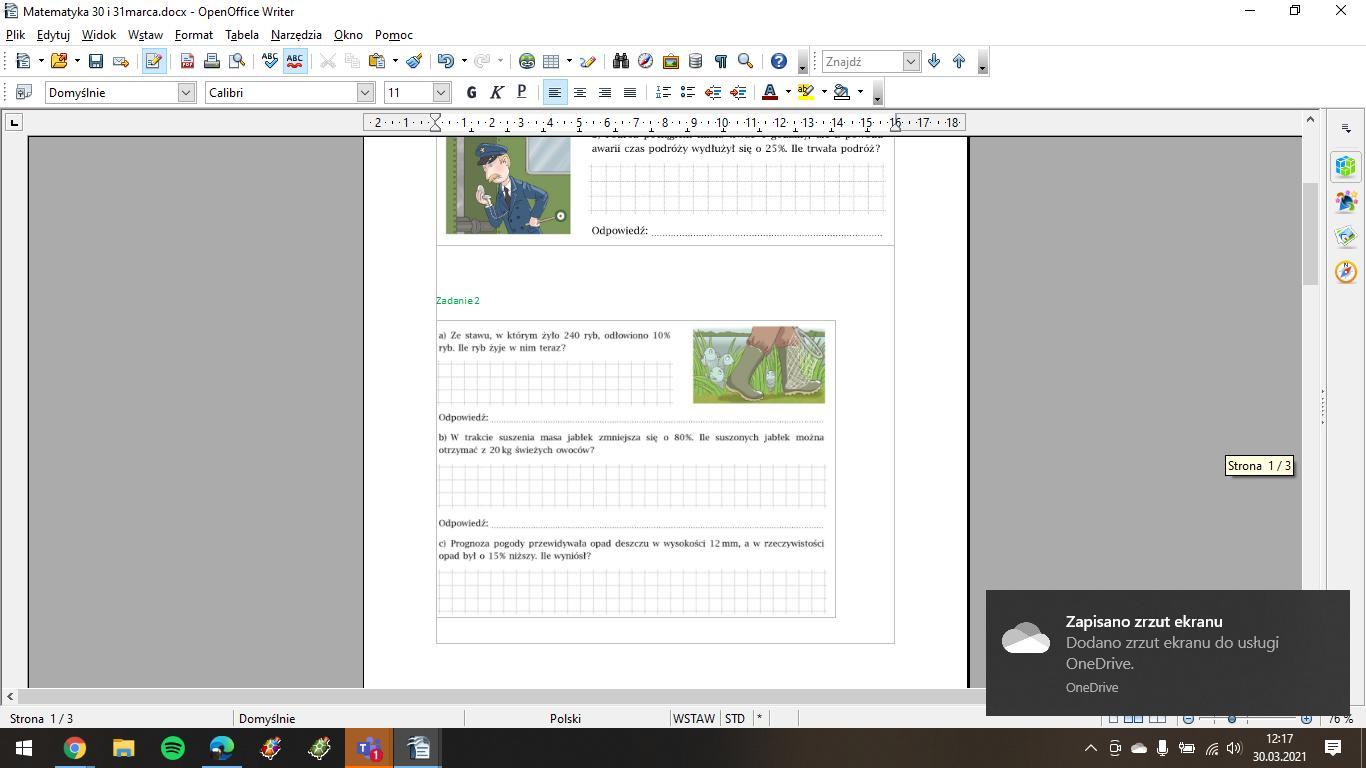Click the Open file folder icon
The image size is (1366, 768).
tap(59, 61)
